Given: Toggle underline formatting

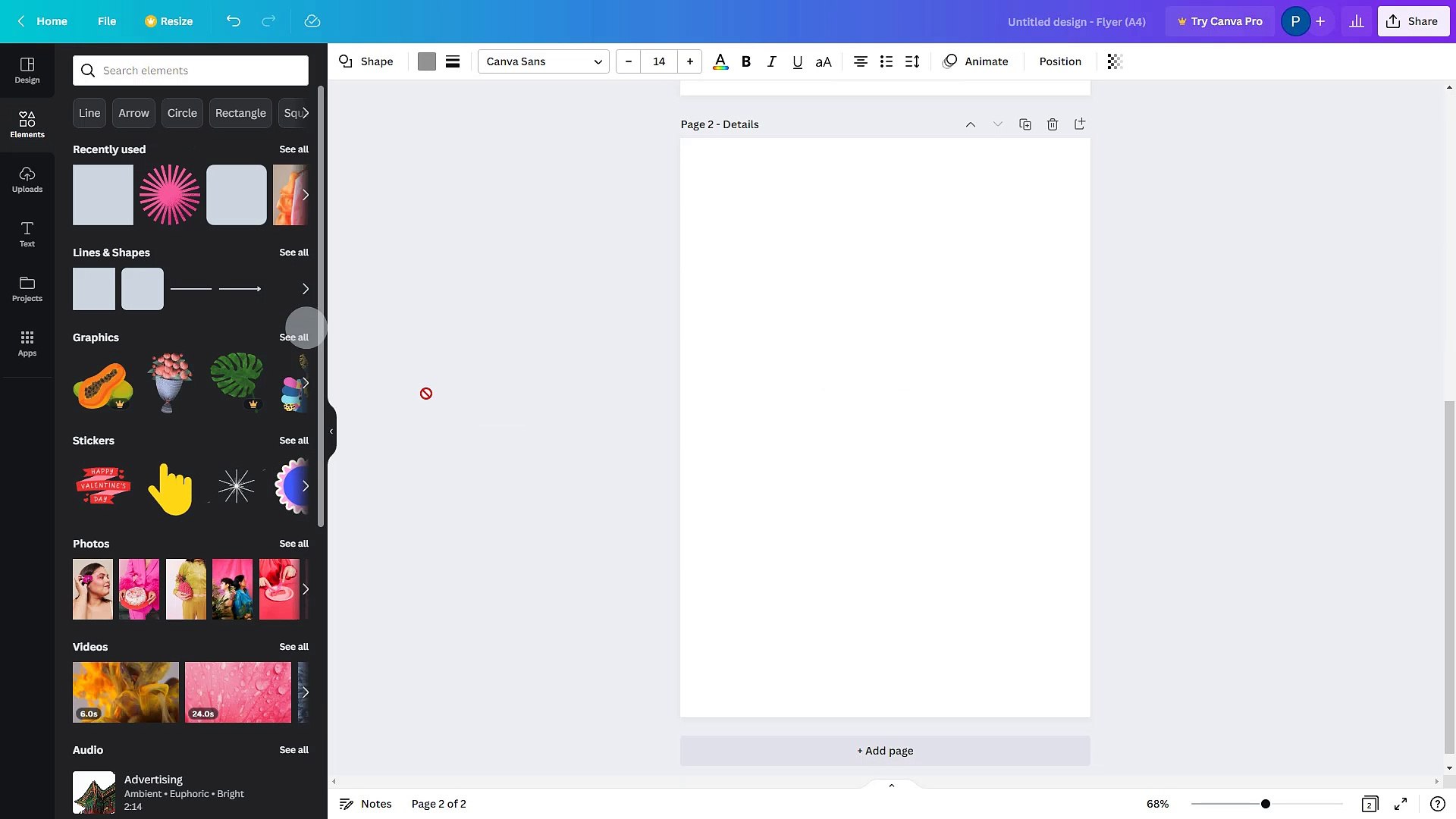Looking at the screenshot, I should pos(797,61).
